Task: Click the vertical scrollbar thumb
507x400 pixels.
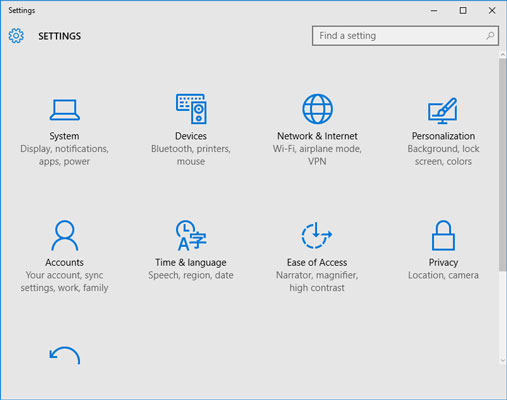Action: pos(503,165)
